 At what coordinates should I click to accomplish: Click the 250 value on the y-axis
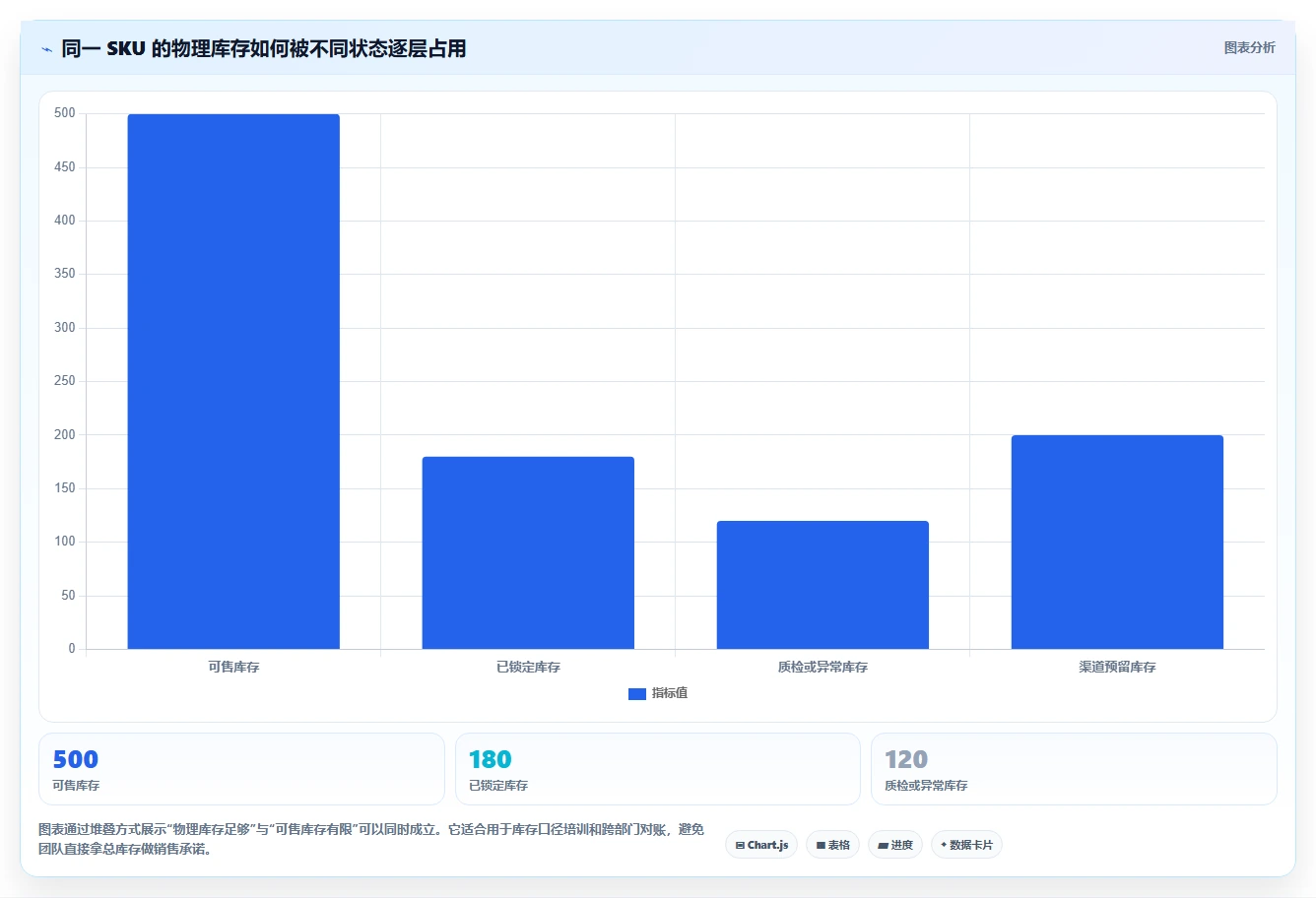click(x=65, y=381)
